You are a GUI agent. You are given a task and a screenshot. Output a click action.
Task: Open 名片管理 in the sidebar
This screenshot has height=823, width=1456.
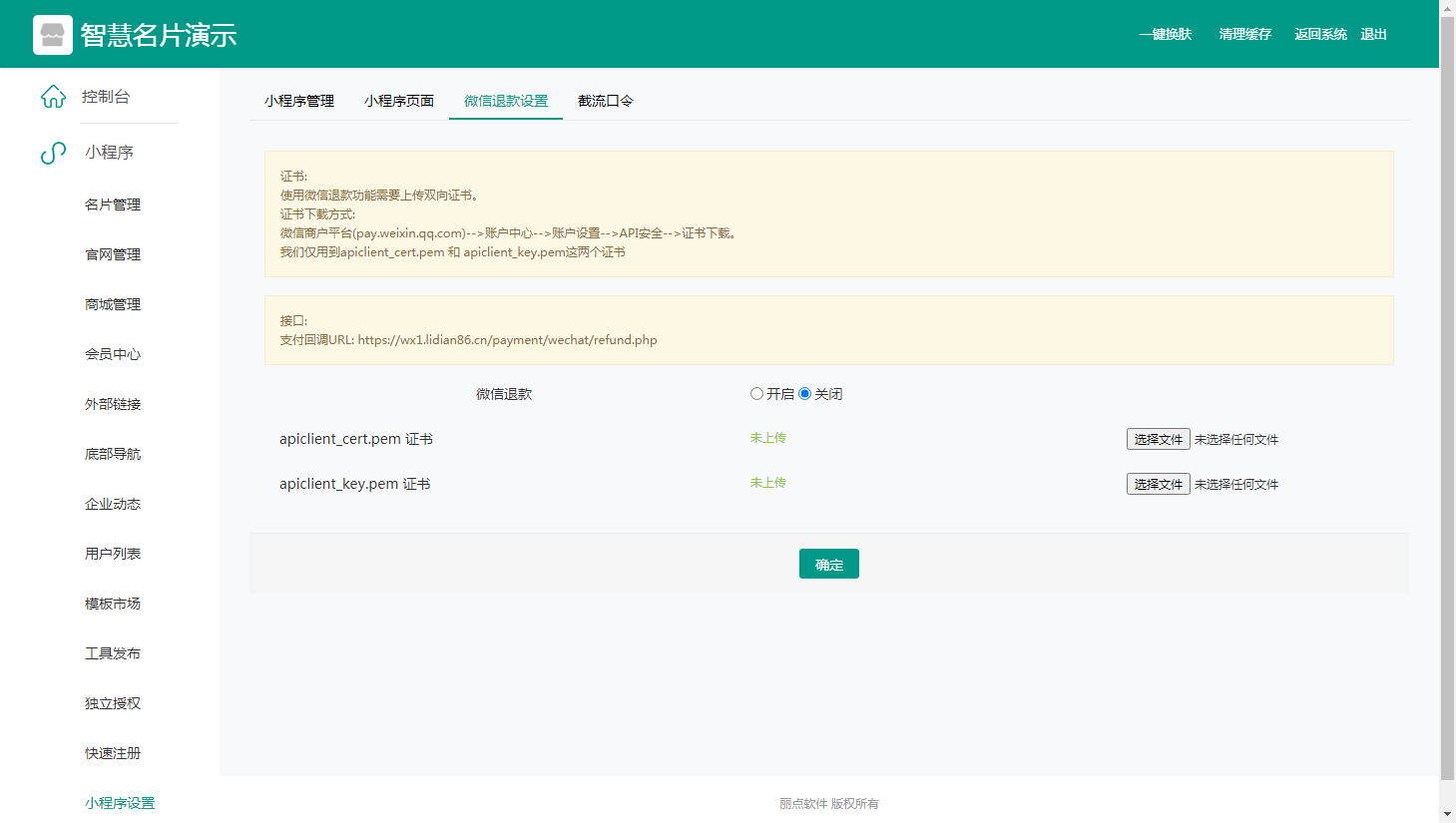point(113,205)
